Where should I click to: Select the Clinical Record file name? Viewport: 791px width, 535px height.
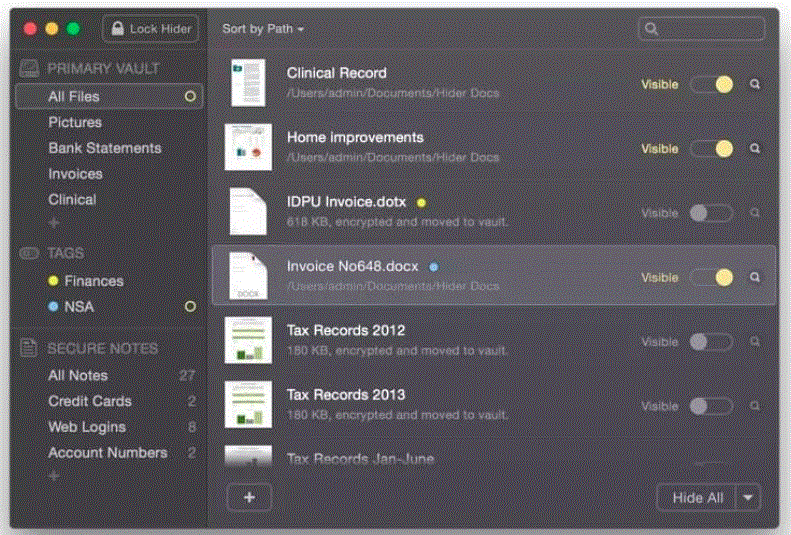(x=336, y=73)
